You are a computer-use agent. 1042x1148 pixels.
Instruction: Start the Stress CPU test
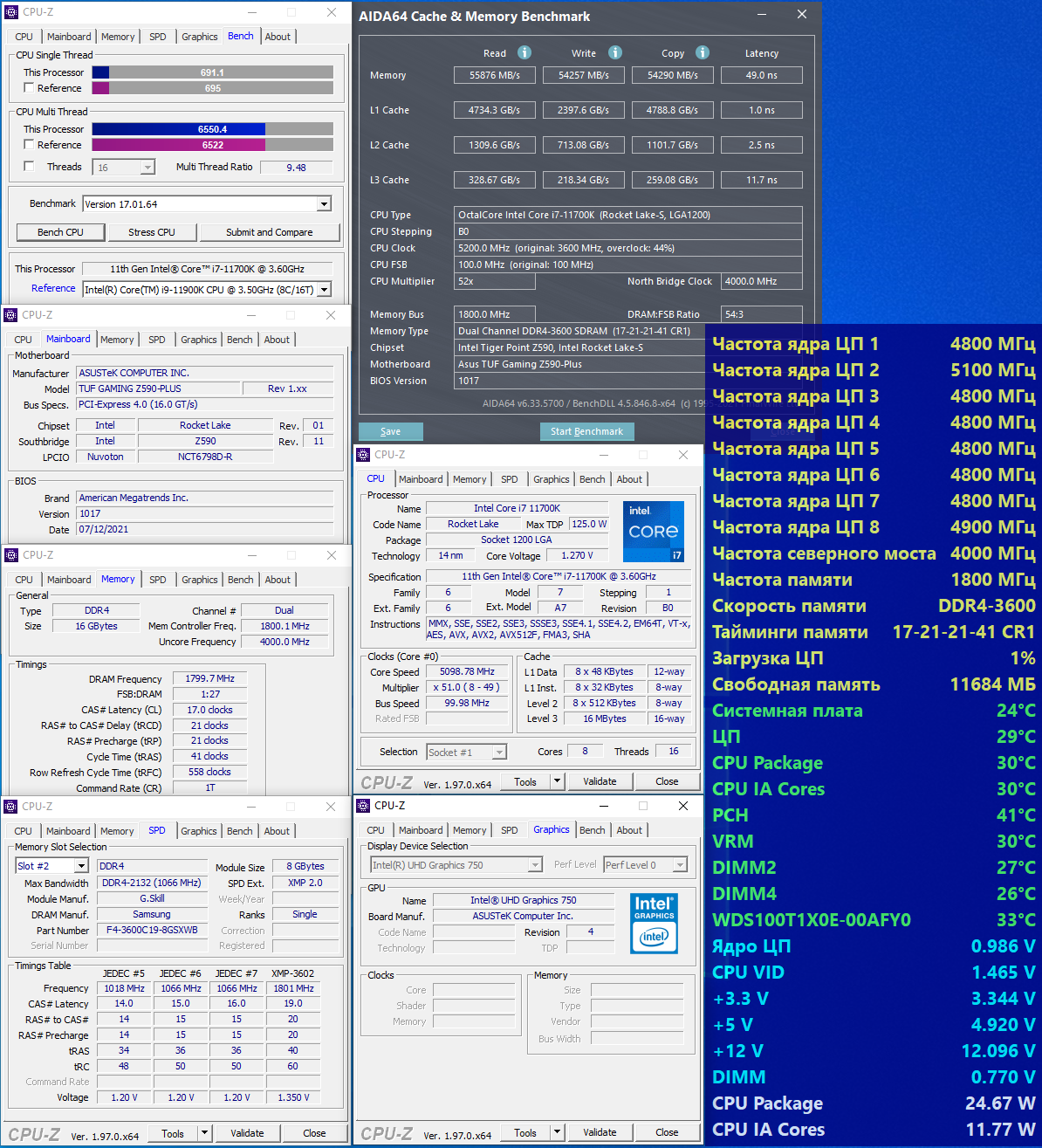point(152,232)
